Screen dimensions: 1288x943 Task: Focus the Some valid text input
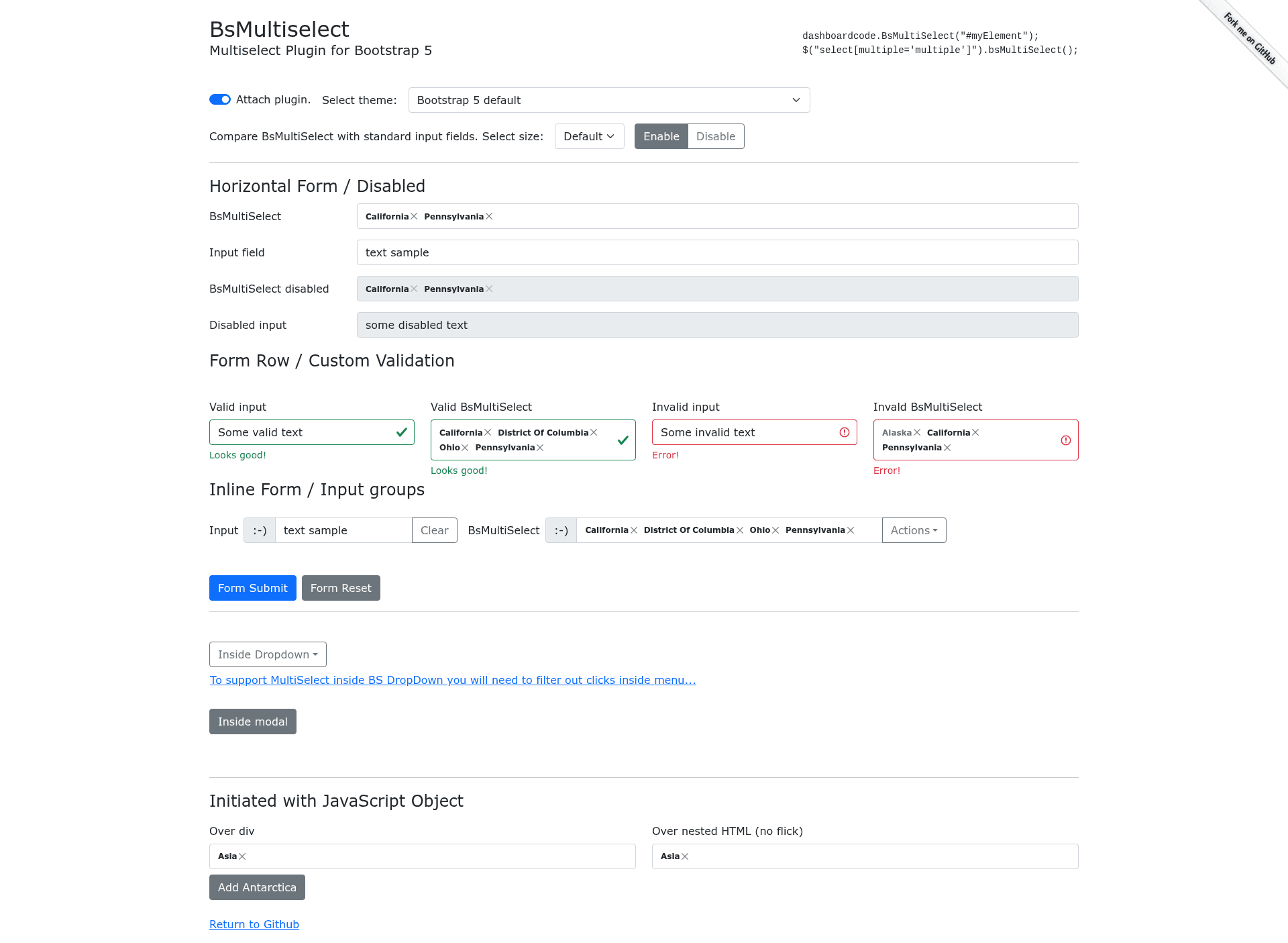[312, 432]
